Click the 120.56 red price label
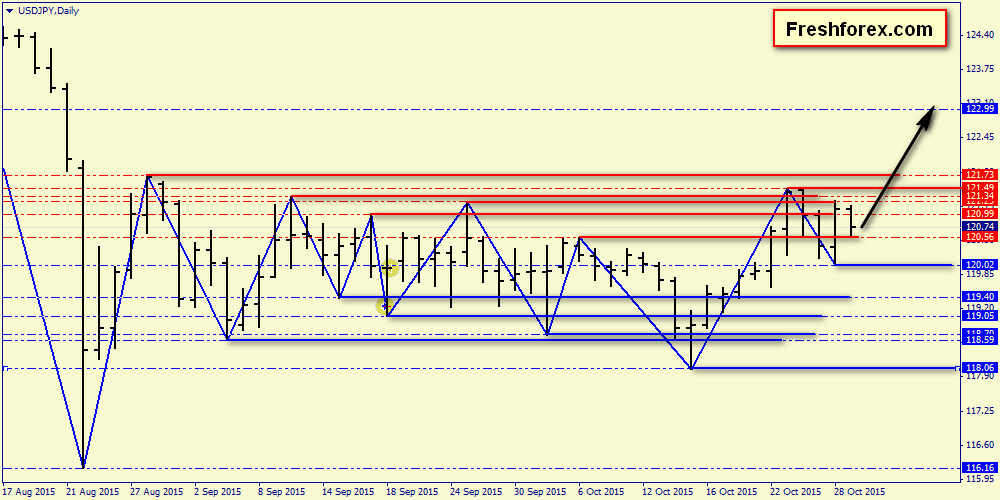The image size is (1000, 500). [x=979, y=237]
